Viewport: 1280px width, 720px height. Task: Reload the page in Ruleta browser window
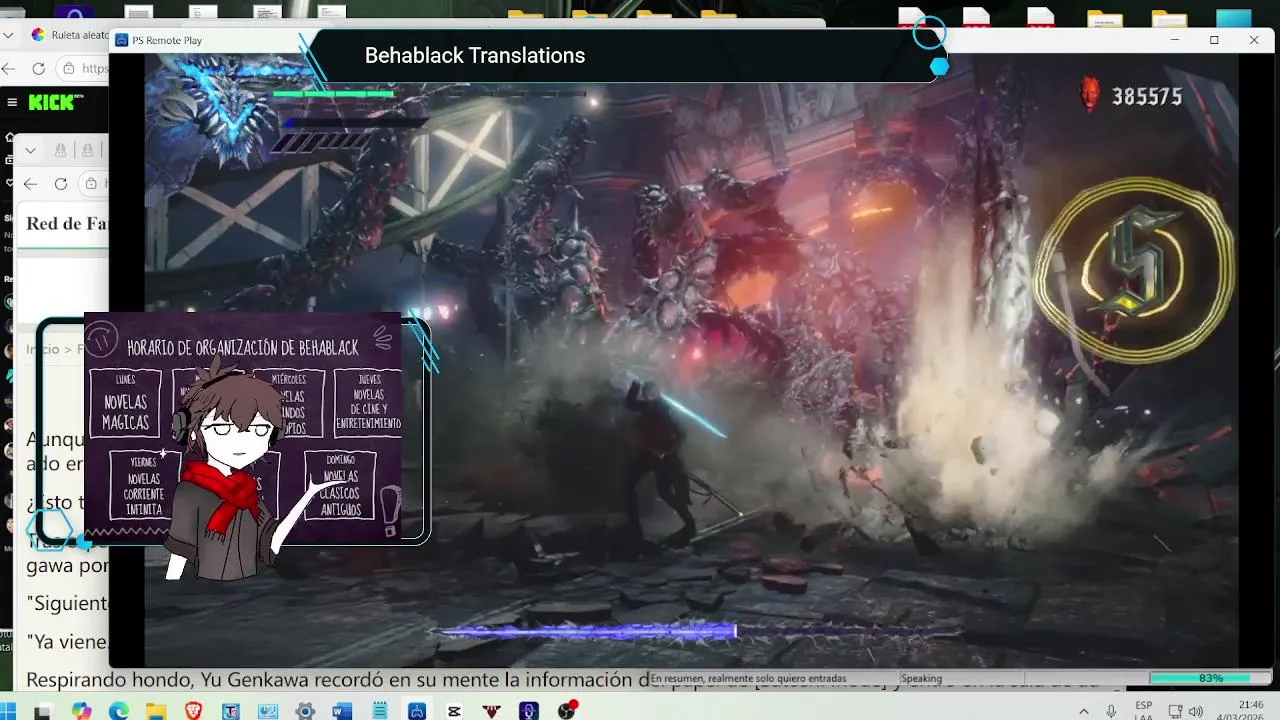[39, 69]
